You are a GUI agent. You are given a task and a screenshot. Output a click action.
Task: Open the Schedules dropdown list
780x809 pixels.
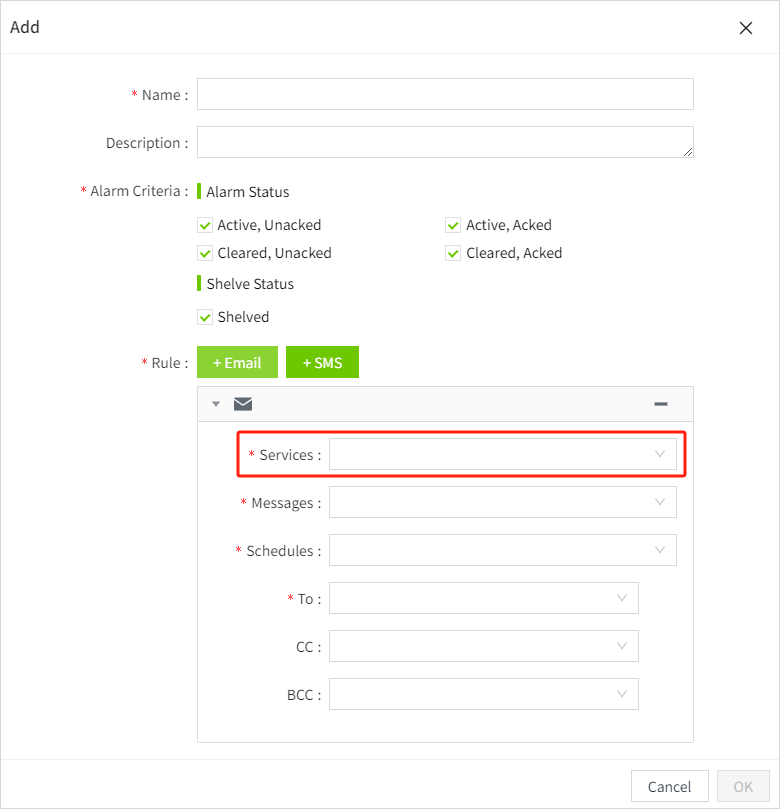coord(502,550)
